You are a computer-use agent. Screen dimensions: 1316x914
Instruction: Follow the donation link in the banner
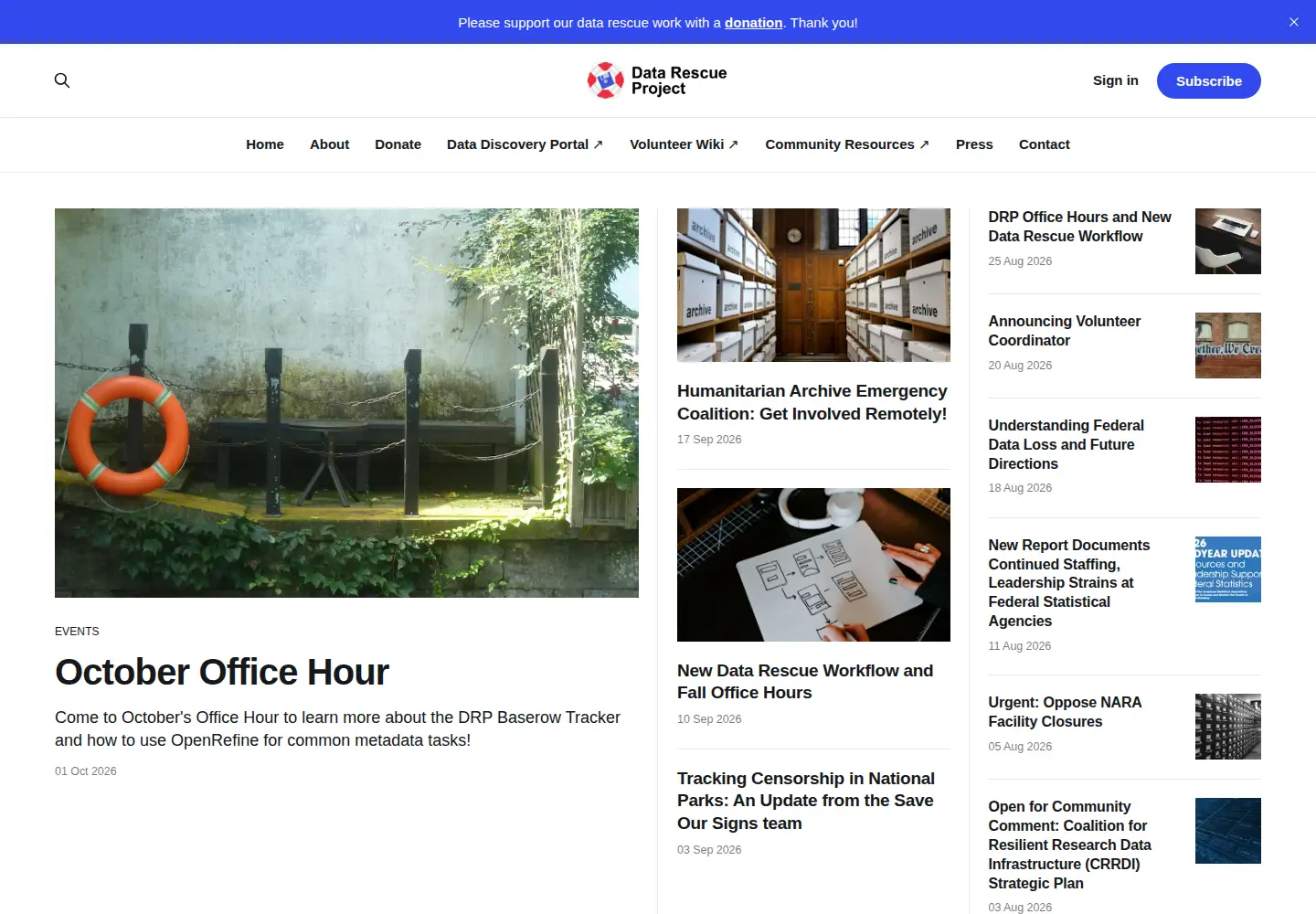coord(753,23)
